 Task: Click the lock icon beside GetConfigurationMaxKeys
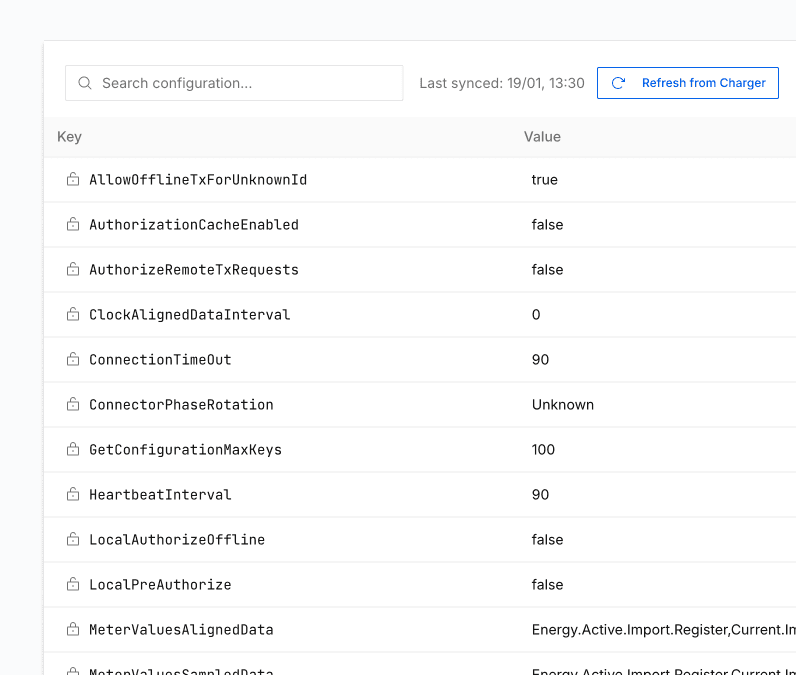click(x=73, y=449)
